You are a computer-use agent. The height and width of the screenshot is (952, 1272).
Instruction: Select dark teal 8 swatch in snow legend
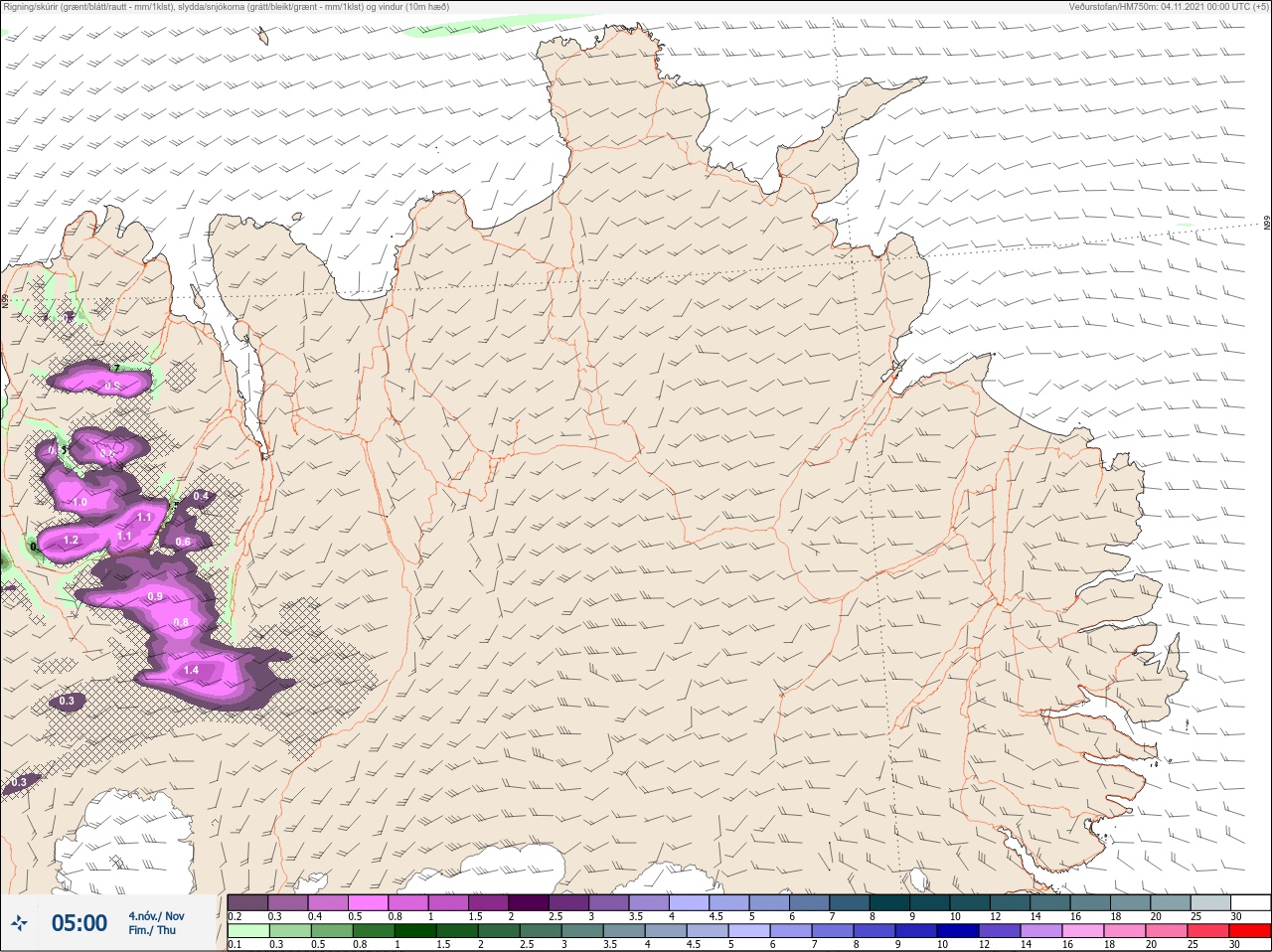[x=890, y=902]
